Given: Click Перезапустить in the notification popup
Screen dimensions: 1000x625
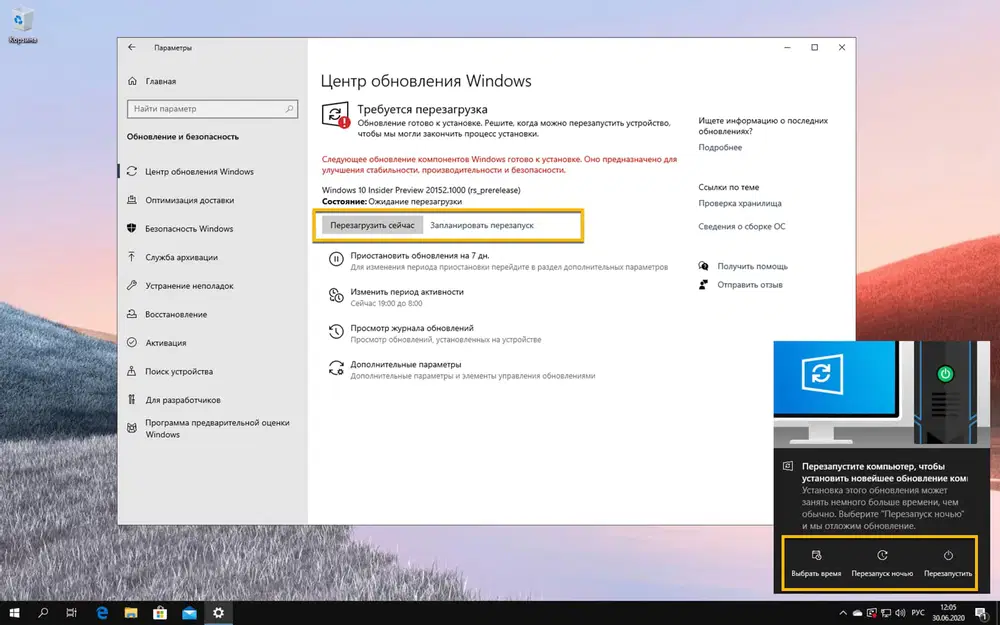Looking at the screenshot, I should tap(950, 563).
